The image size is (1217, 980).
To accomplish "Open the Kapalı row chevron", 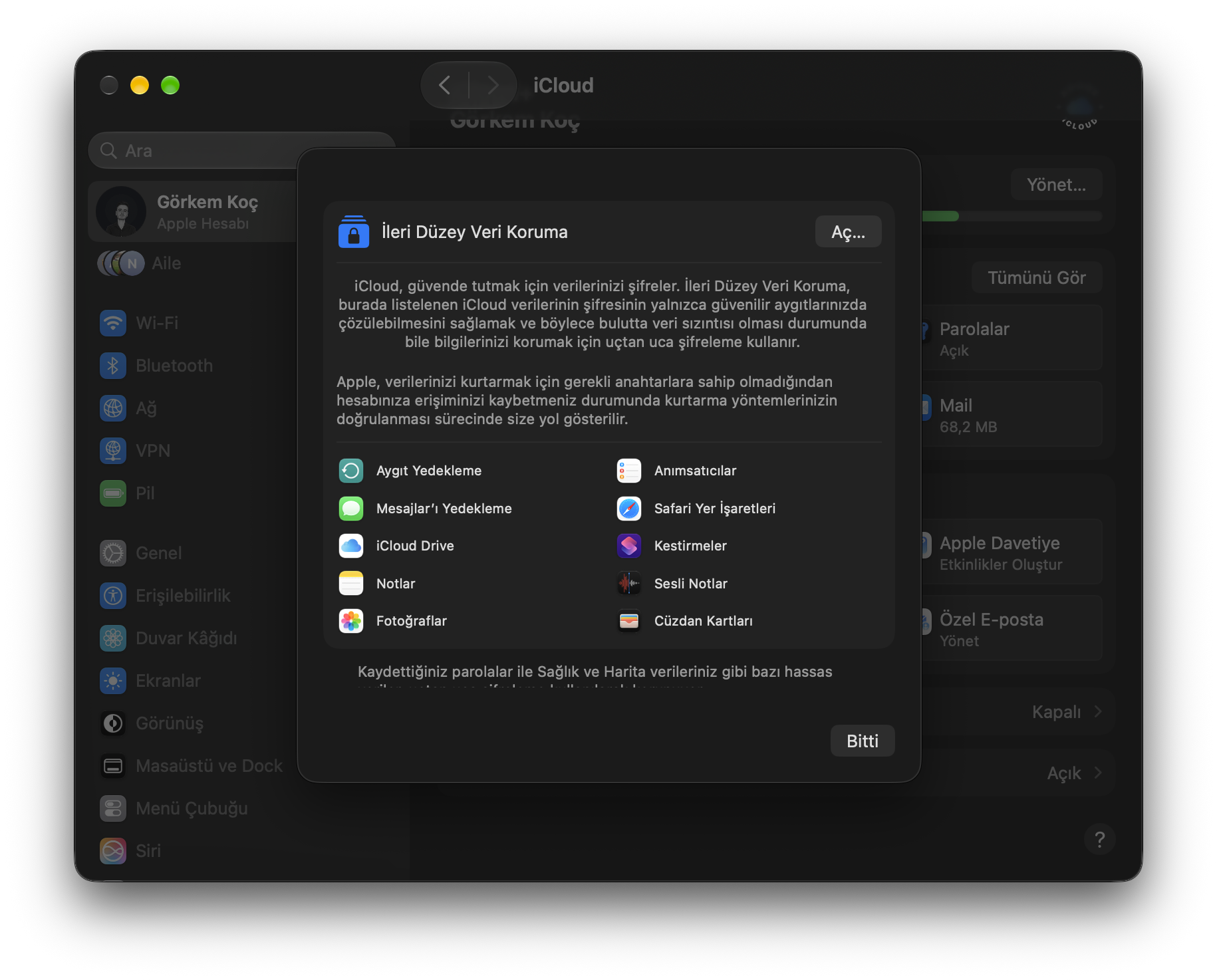I will 1098,712.
